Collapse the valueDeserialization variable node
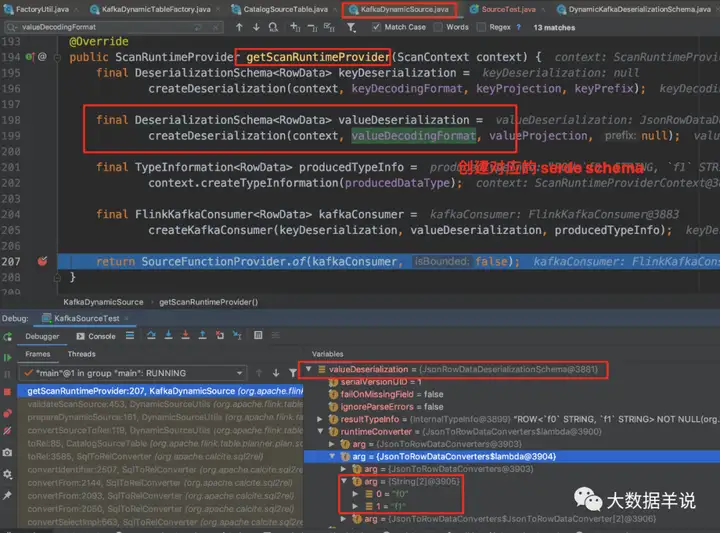Viewport: 720px width, 533px height. (309, 369)
